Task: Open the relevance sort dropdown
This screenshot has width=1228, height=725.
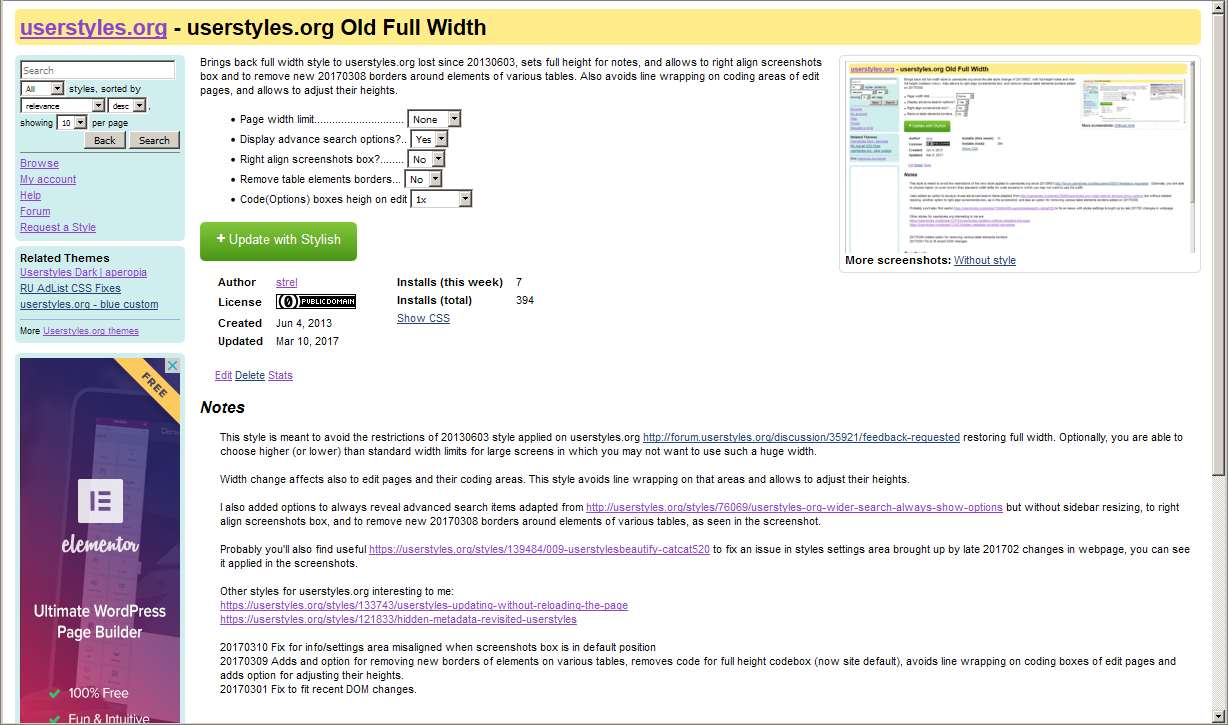Action: [63, 105]
